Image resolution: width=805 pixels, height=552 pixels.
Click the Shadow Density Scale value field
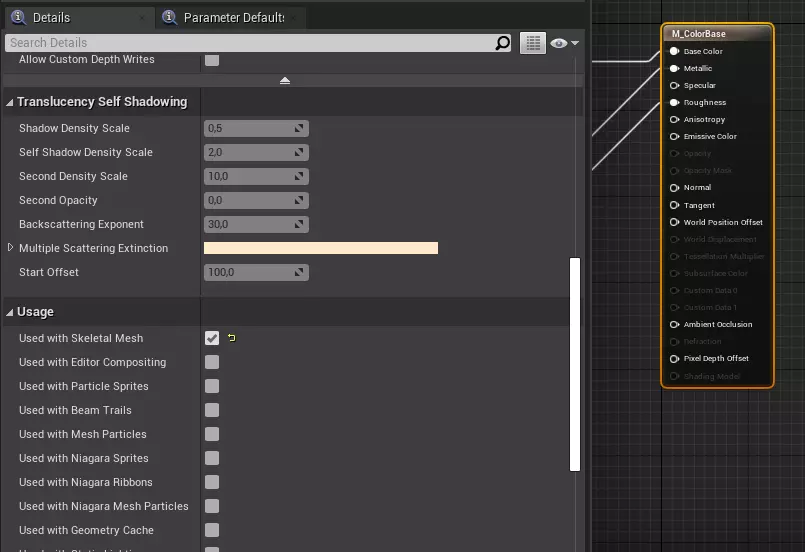248,128
